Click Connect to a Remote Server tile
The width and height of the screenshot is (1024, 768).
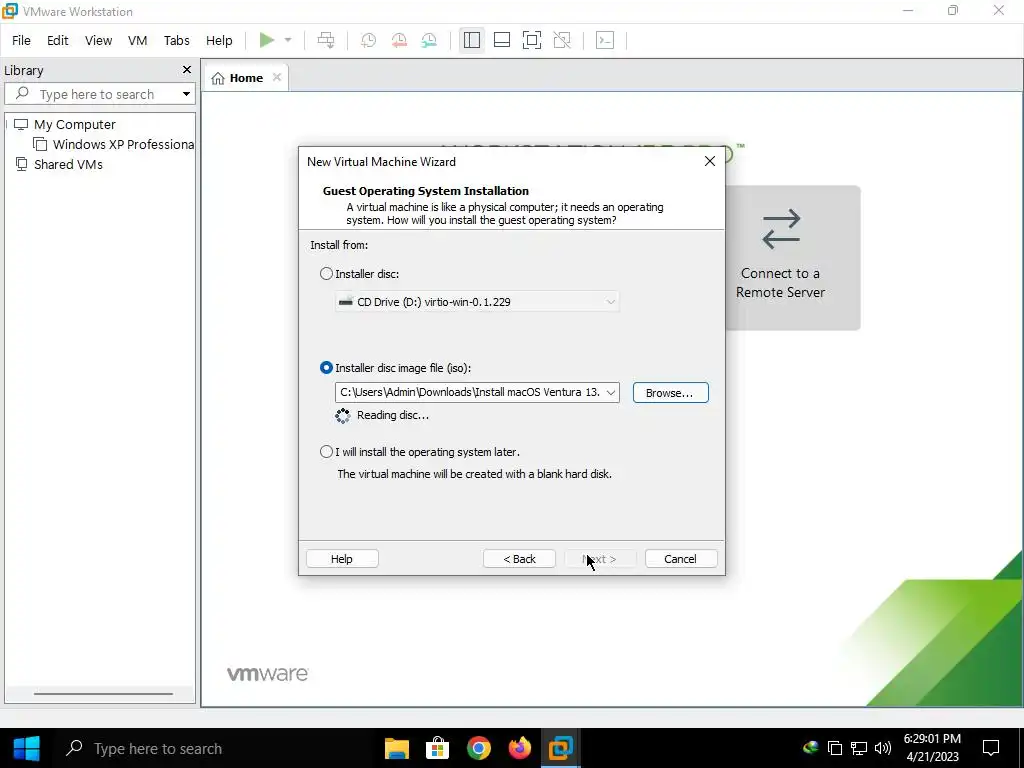click(x=793, y=257)
